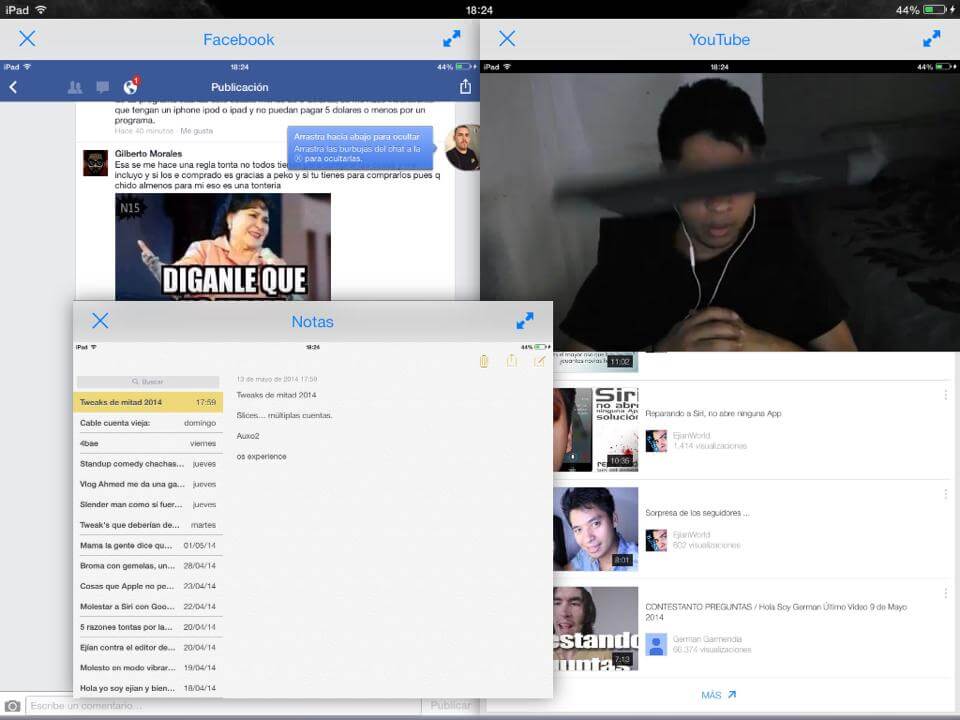Open Facebook friend requests icon
The width and height of the screenshot is (960, 720).
pyautogui.click(x=75, y=87)
